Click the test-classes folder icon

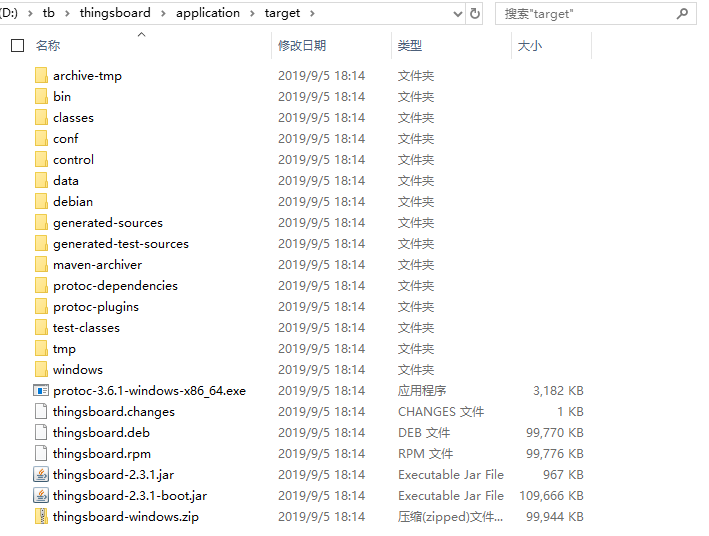[x=41, y=327]
